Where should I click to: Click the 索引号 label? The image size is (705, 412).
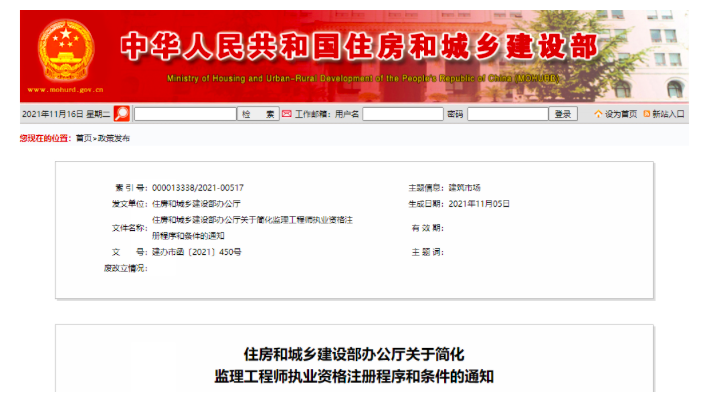pyautogui.click(x=131, y=188)
